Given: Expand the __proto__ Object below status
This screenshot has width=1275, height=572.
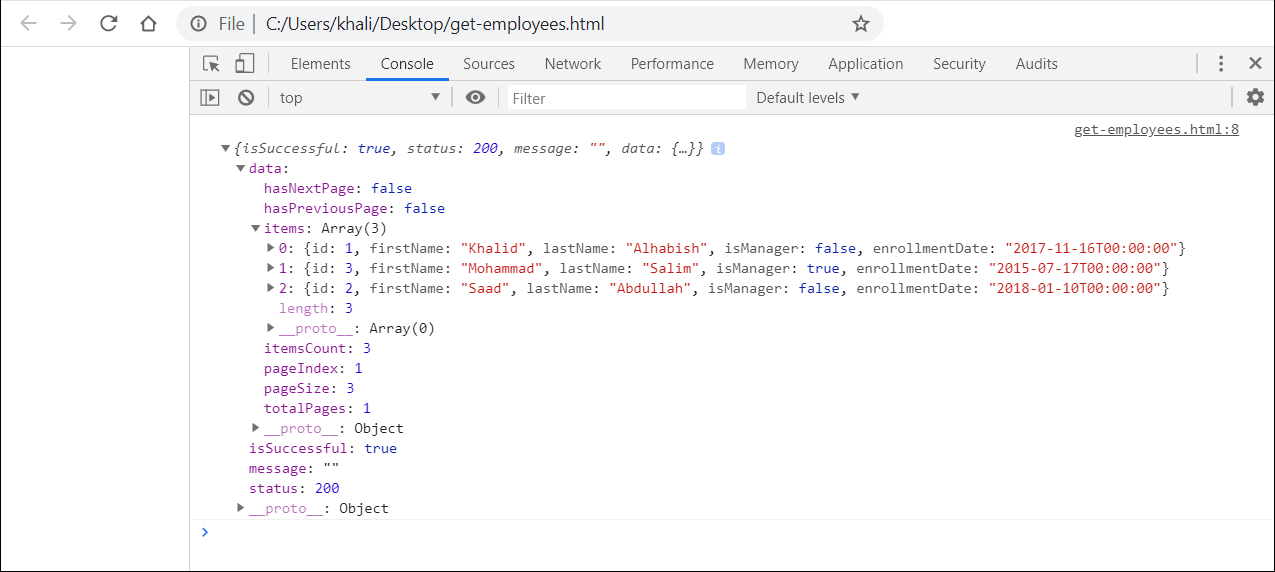Looking at the screenshot, I should [241, 508].
